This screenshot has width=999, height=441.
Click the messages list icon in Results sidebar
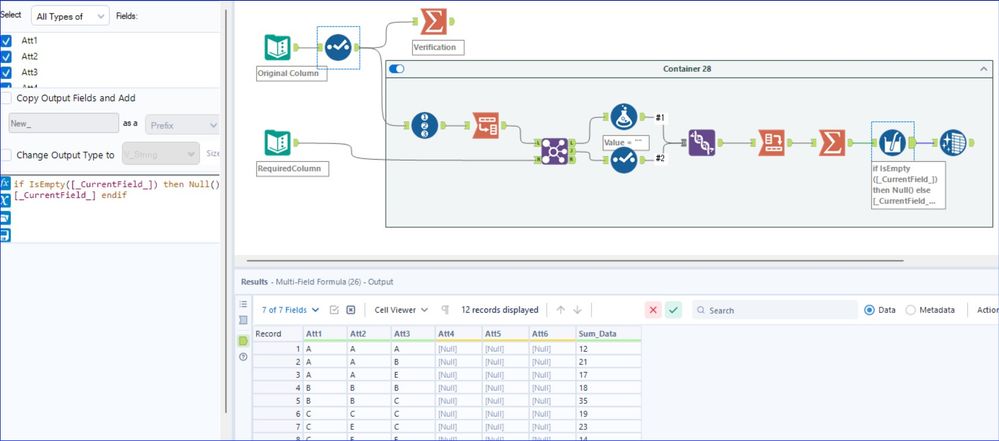pyautogui.click(x=243, y=304)
